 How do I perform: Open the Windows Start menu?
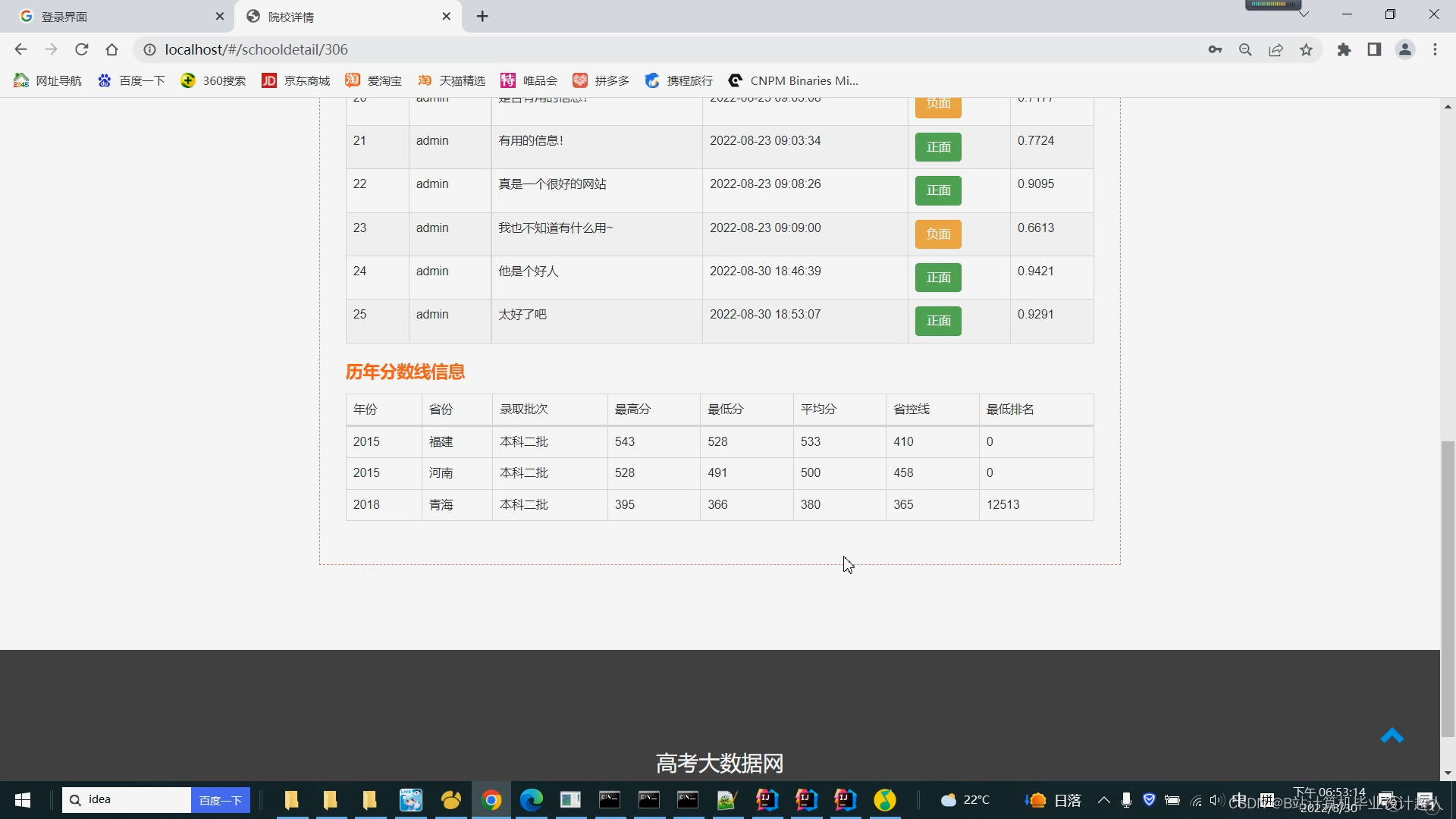pos(23,800)
